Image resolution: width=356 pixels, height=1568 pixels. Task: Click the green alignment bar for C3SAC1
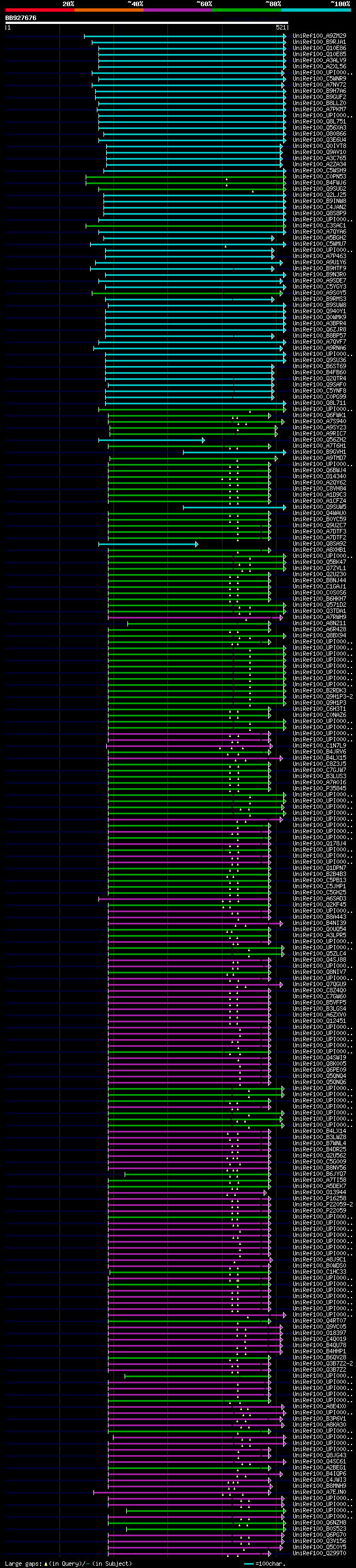tap(186, 225)
